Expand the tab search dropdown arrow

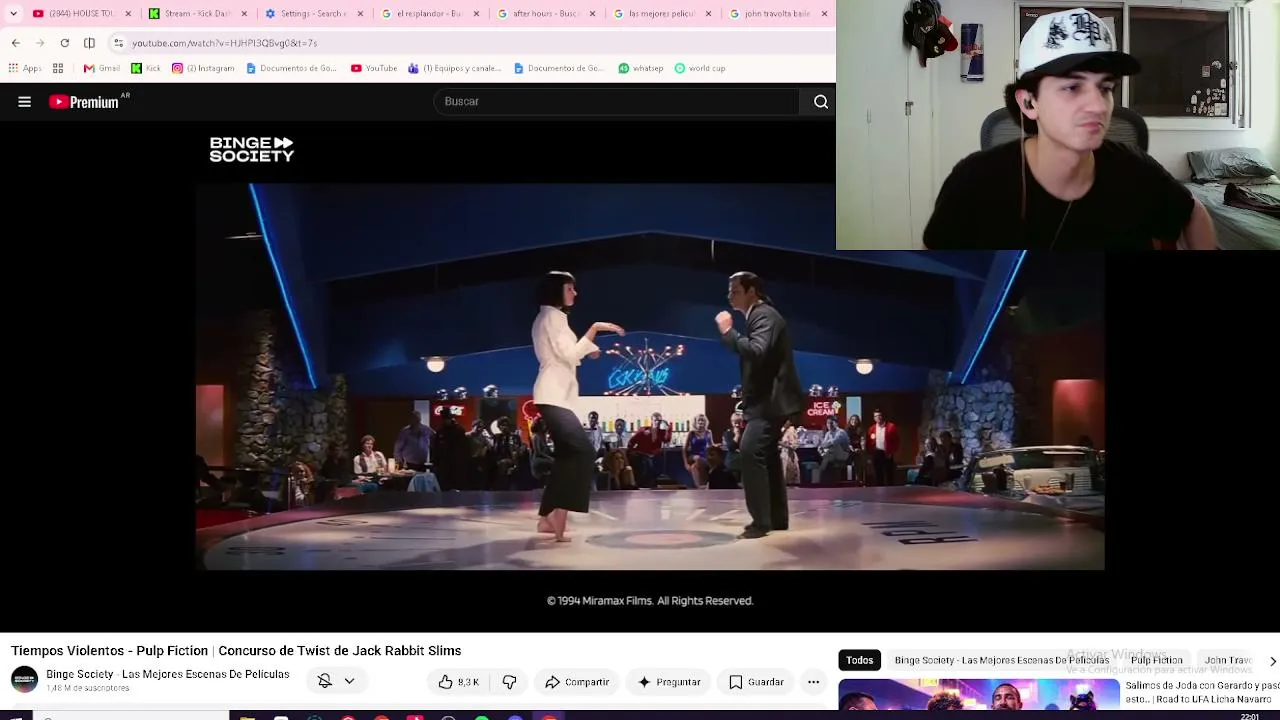[13, 14]
